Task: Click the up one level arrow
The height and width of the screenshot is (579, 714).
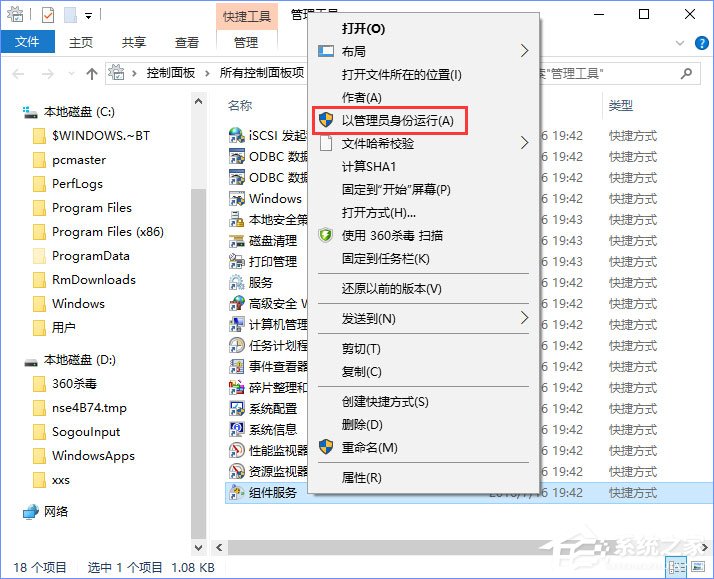Action: (92, 73)
